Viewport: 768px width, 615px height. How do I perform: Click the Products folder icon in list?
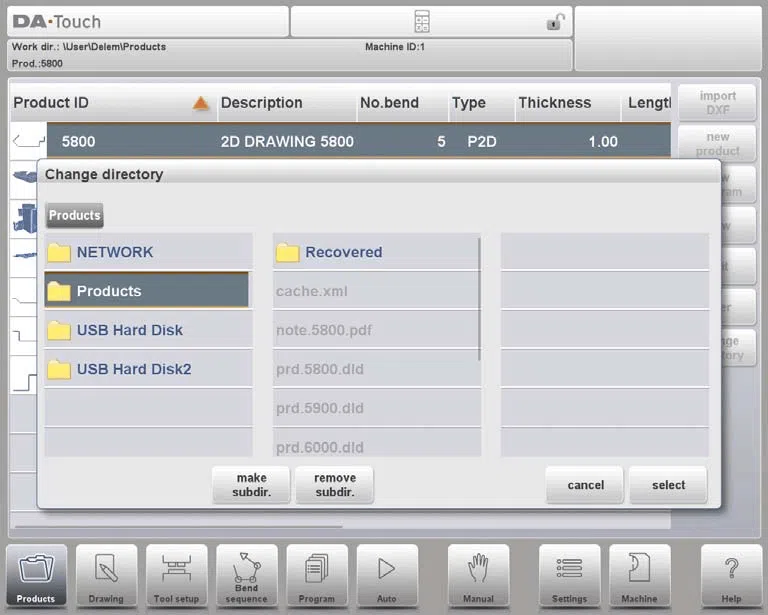point(59,291)
